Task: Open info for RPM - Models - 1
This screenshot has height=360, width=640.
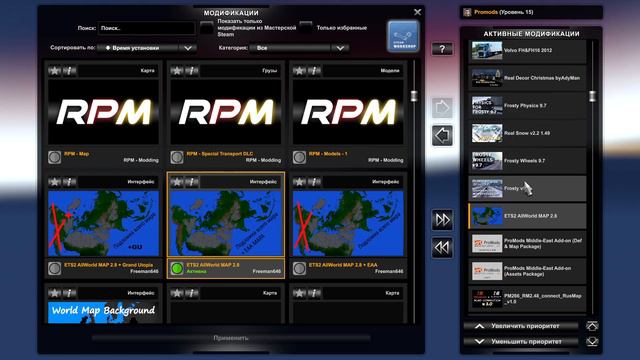Action: pos(314,71)
